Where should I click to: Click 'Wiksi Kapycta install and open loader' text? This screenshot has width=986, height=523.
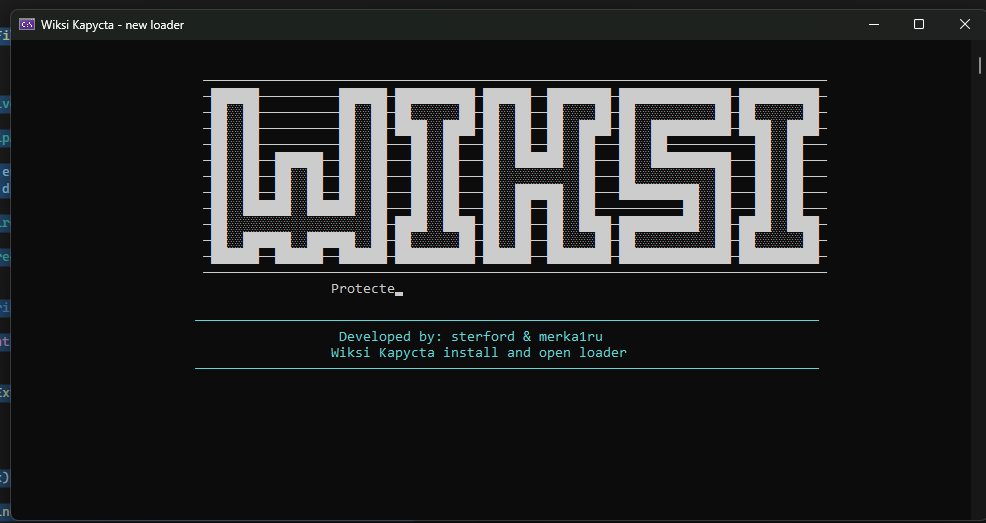pyautogui.click(x=479, y=353)
